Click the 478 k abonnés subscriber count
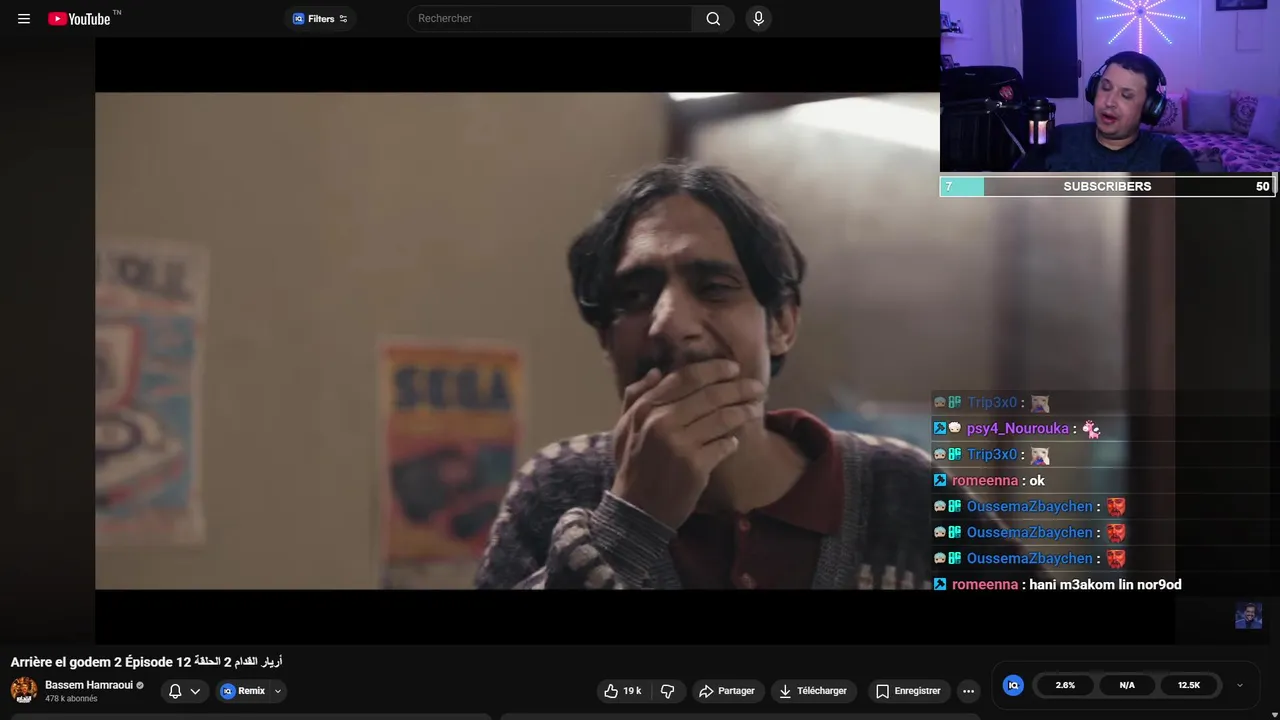Image resolution: width=1280 pixels, height=720 pixels. 71,699
